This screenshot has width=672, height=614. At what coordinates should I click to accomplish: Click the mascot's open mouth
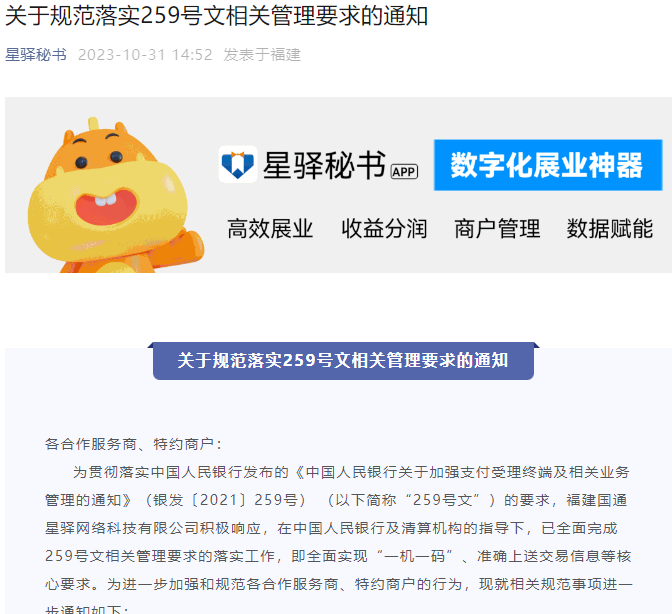click(106, 207)
